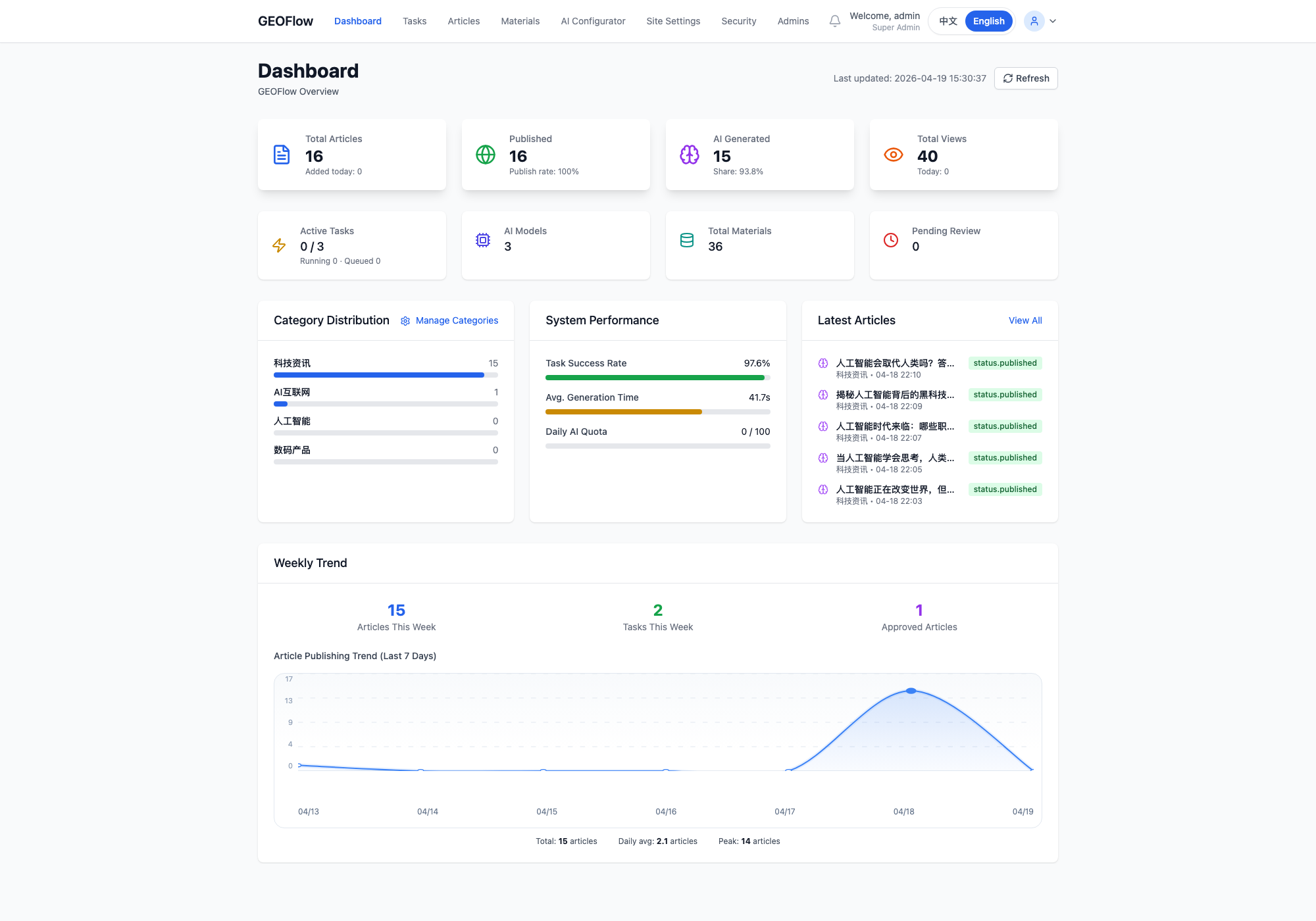This screenshot has height=921, width=1316.
Task: Open the Tasks menu item
Action: [x=415, y=21]
